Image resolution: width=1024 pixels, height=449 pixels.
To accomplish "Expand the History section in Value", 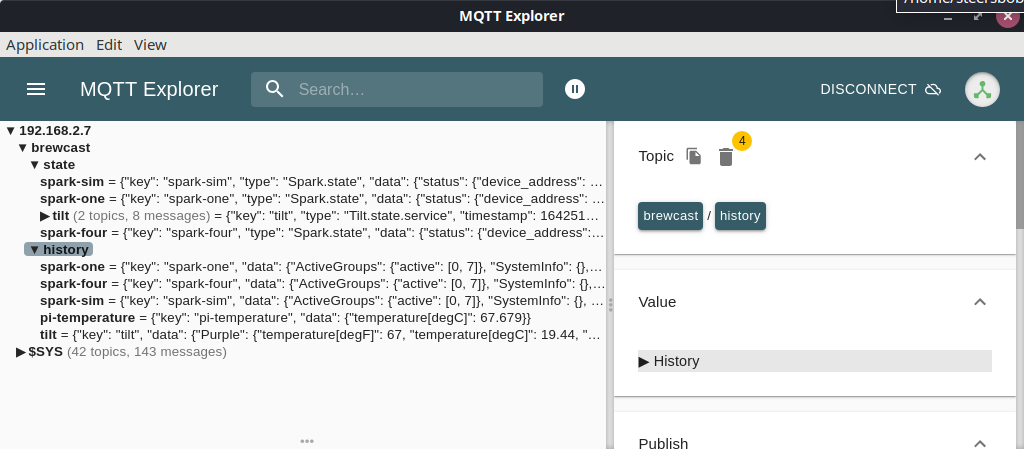I will (814, 361).
